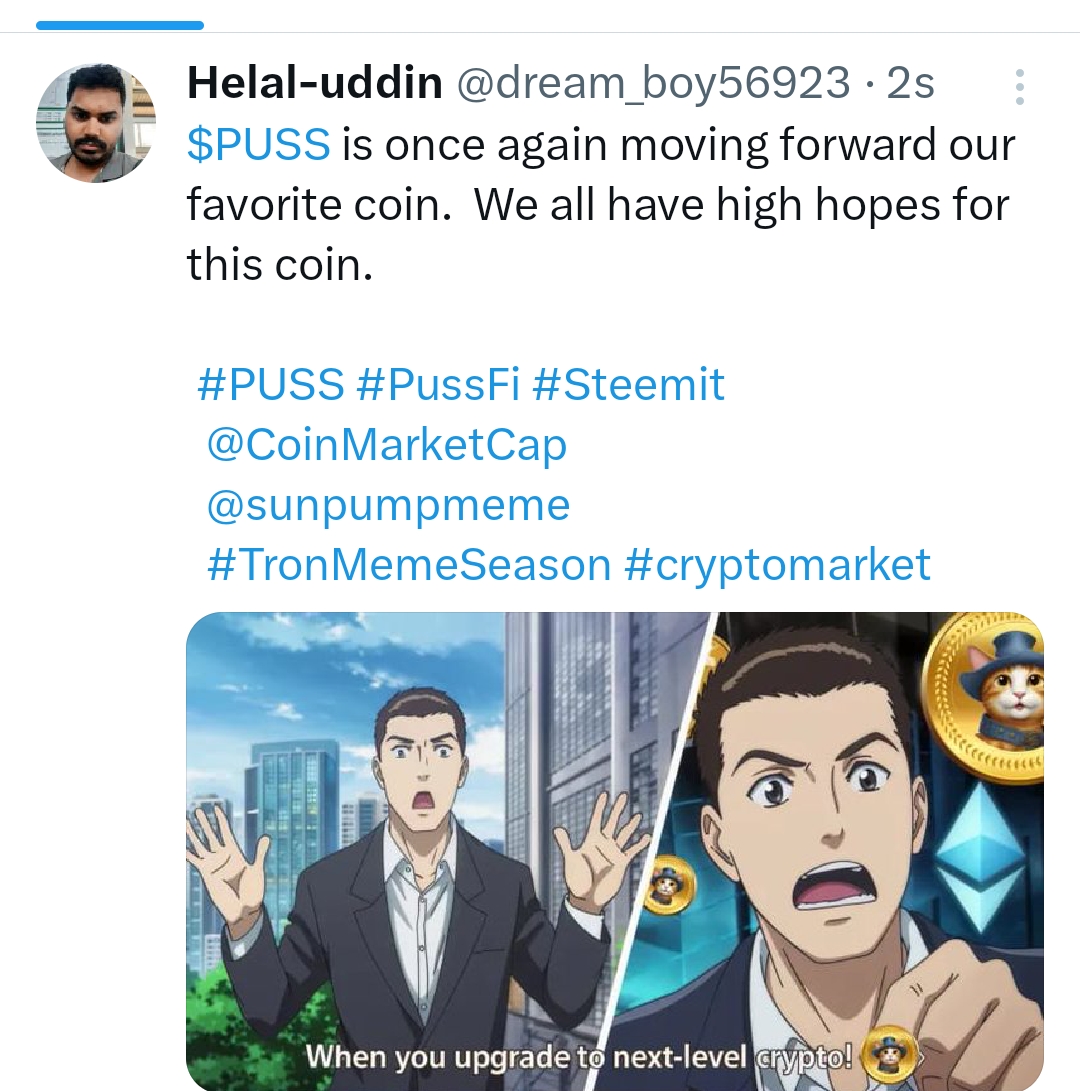Open Helal-uddin's profile avatar photo
Image resolution: width=1080 pixels, height=1091 pixels.
point(96,124)
